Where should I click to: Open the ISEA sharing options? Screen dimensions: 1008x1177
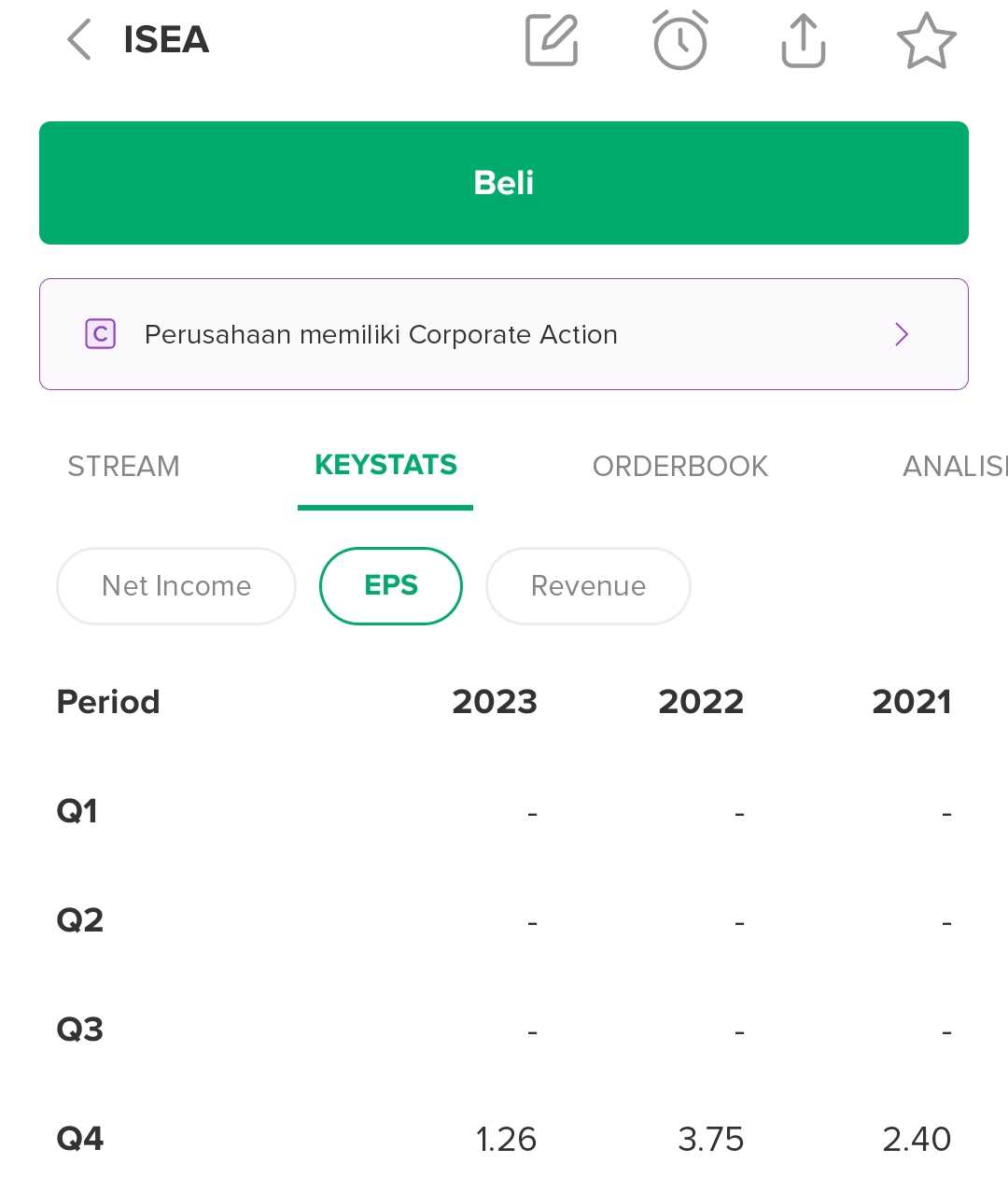pyautogui.click(x=802, y=41)
